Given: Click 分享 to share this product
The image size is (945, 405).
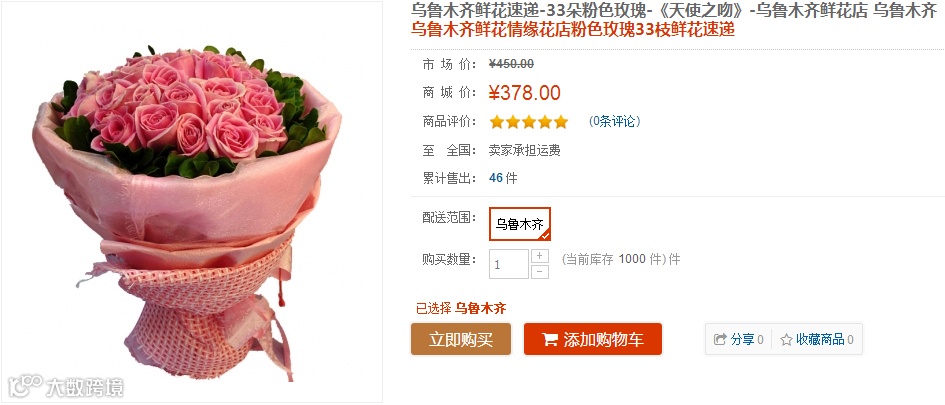Looking at the screenshot, I should [742, 339].
